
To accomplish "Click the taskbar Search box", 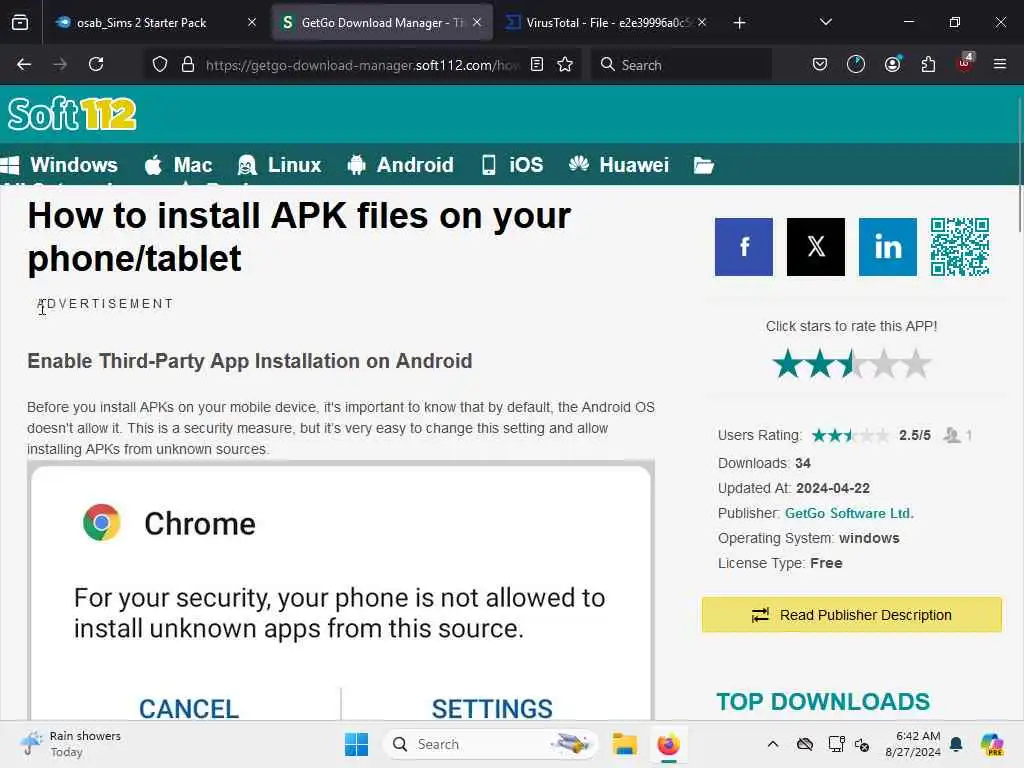I will pyautogui.click(x=490, y=744).
